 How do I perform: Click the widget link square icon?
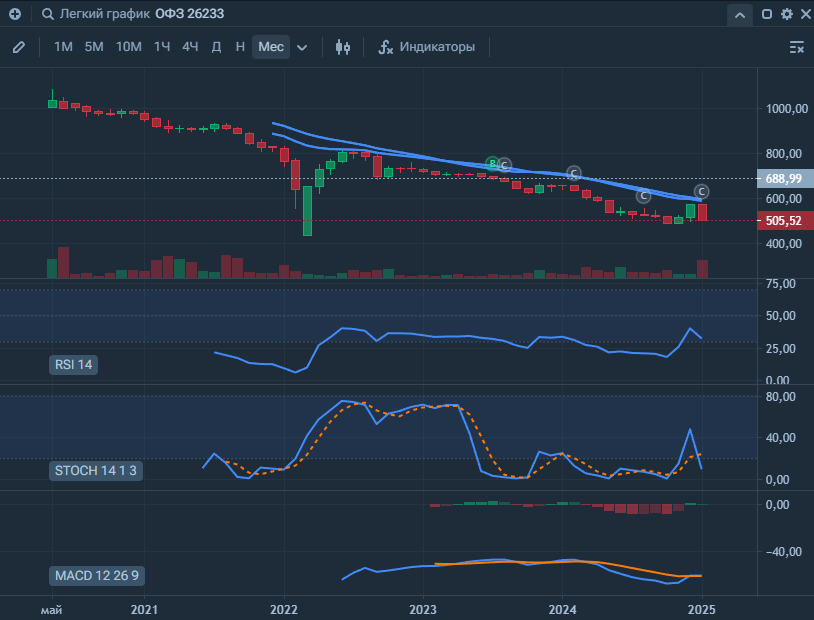click(x=767, y=15)
